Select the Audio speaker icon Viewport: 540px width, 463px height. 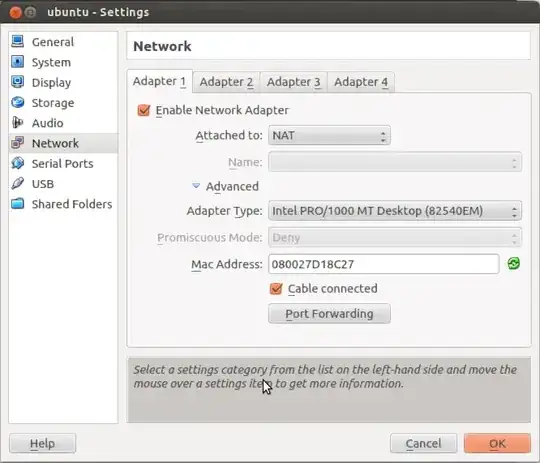click(x=18, y=123)
